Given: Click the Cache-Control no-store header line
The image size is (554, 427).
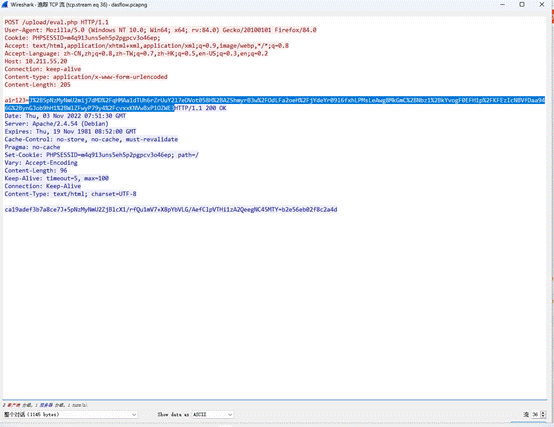Looking at the screenshot, I should click(x=91, y=139).
